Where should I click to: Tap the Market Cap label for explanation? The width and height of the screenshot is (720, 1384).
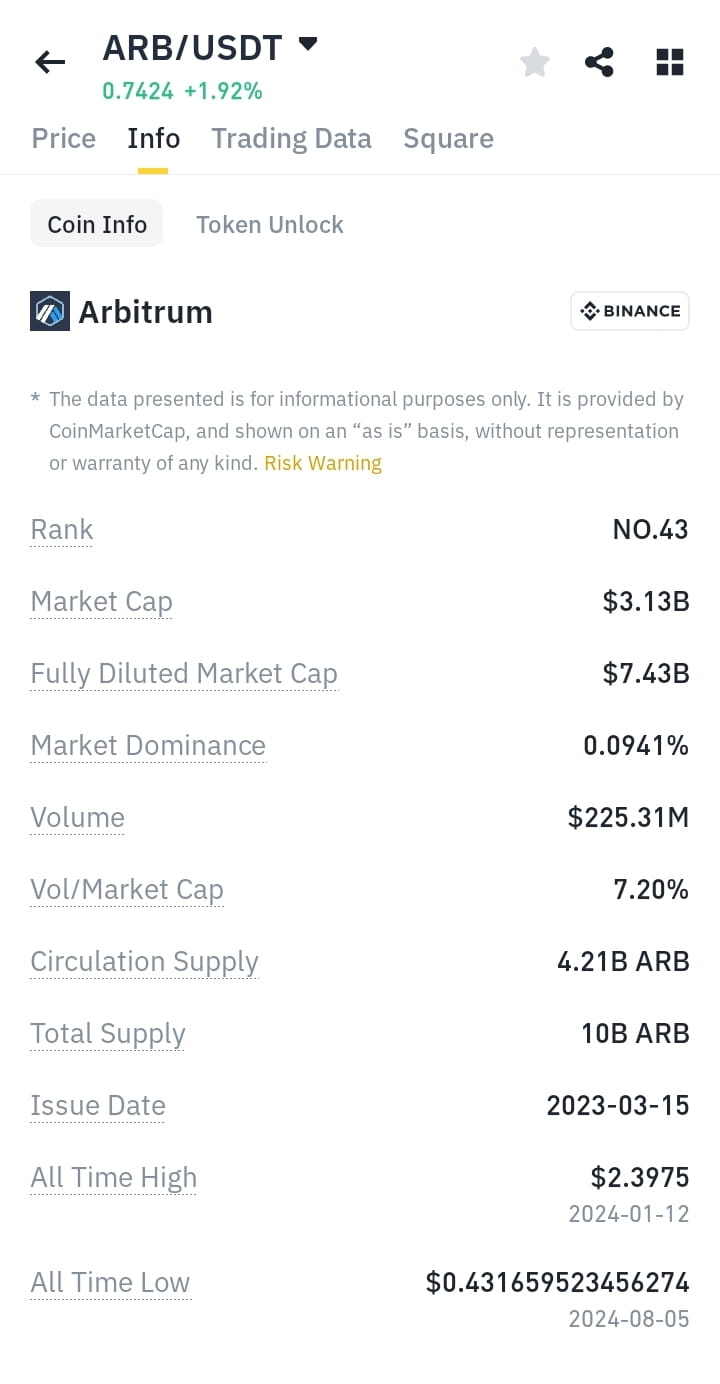pos(102,602)
